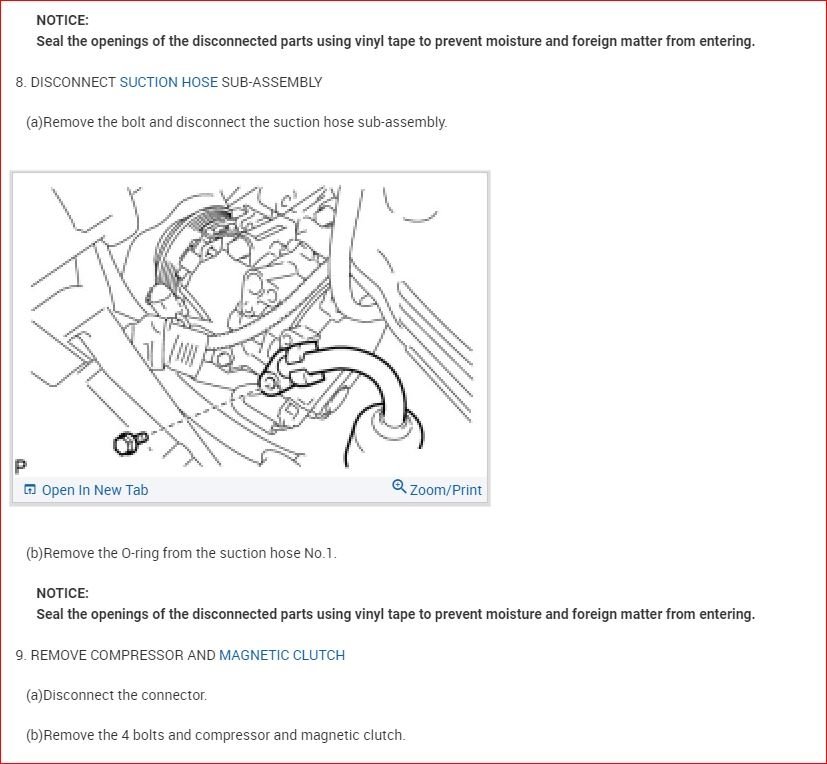
Task: Open the SUCTION HOSE link
Action: (168, 82)
